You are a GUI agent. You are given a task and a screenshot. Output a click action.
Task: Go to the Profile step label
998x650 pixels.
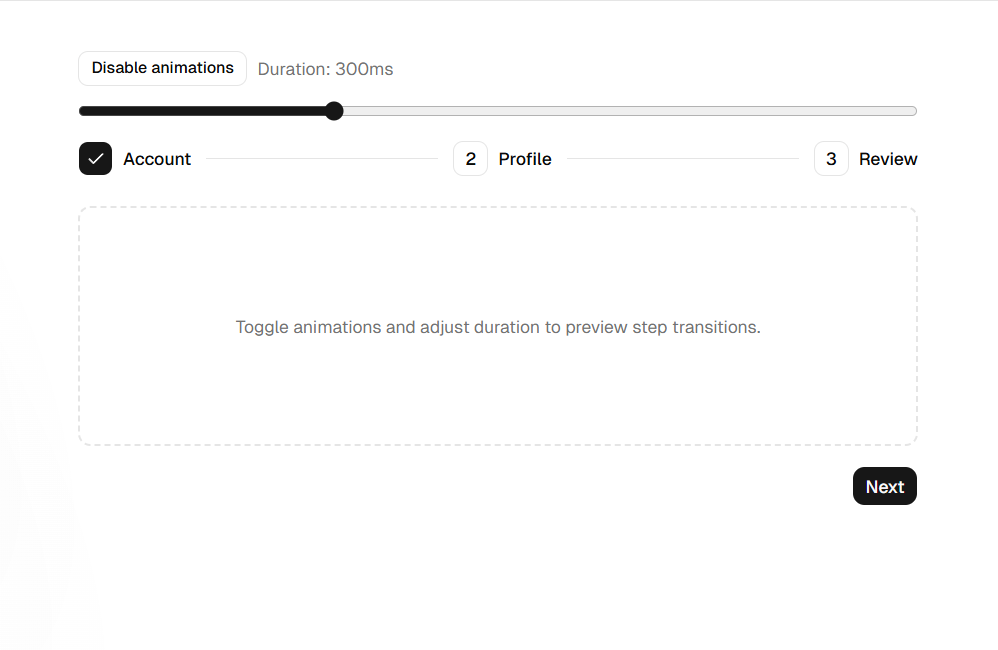pyautogui.click(x=525, y=159)
